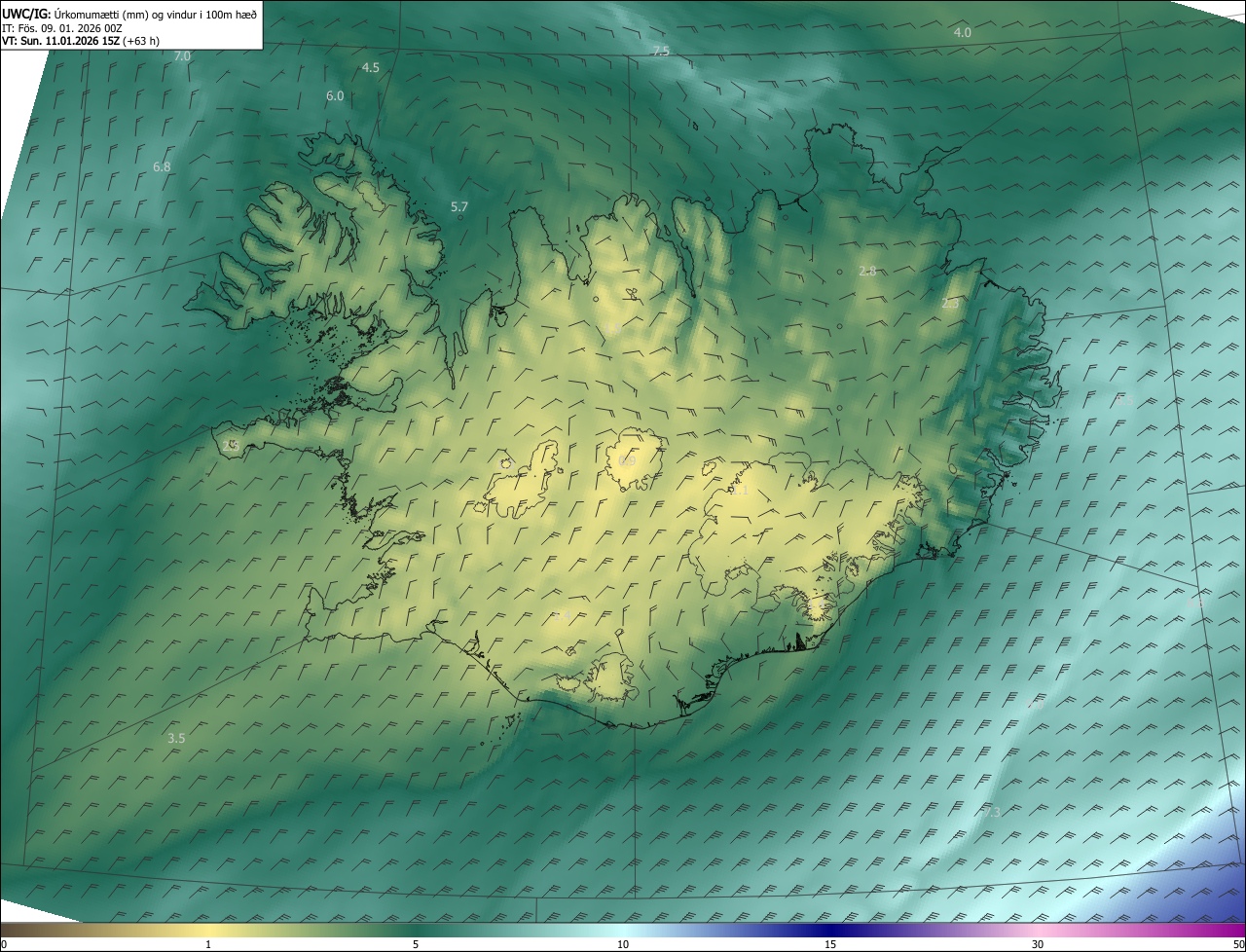1246x952 pixels.
Task: Click the '4.0' value label
Action: click(x=962, y=33)
